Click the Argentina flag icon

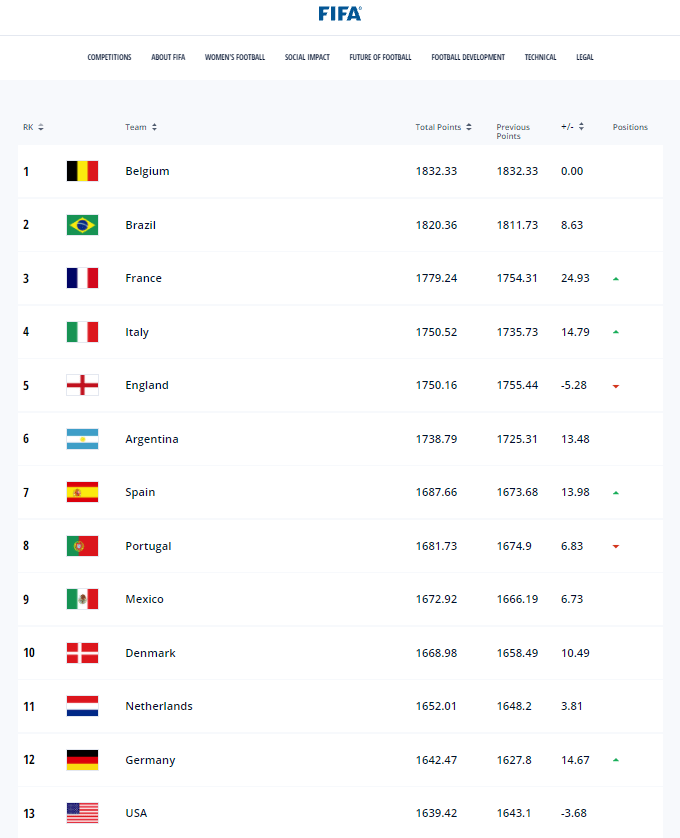coord(82,439)
